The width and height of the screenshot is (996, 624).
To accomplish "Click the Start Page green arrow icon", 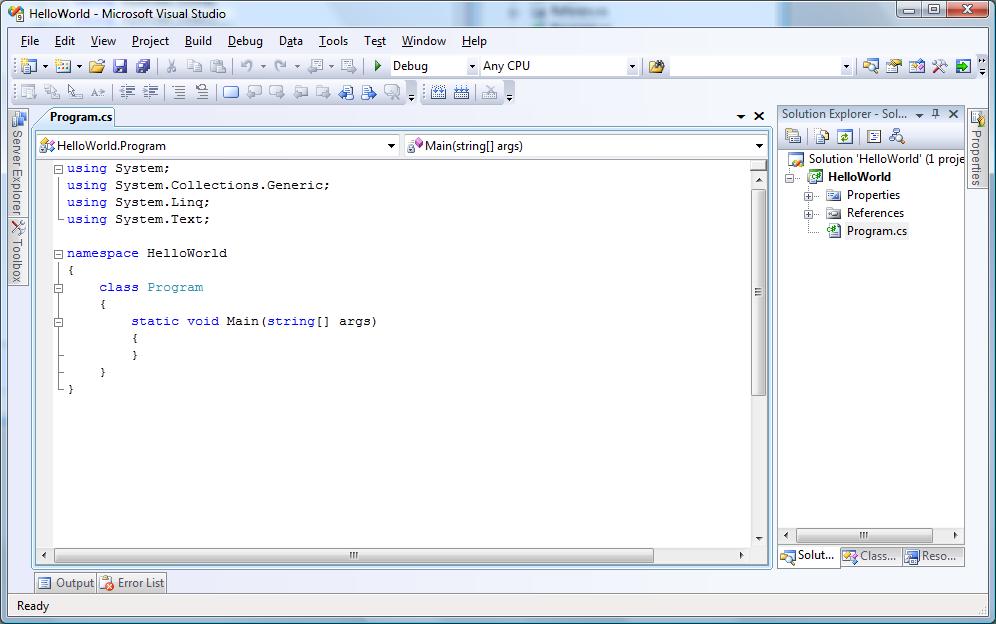I will coord(963,66).
